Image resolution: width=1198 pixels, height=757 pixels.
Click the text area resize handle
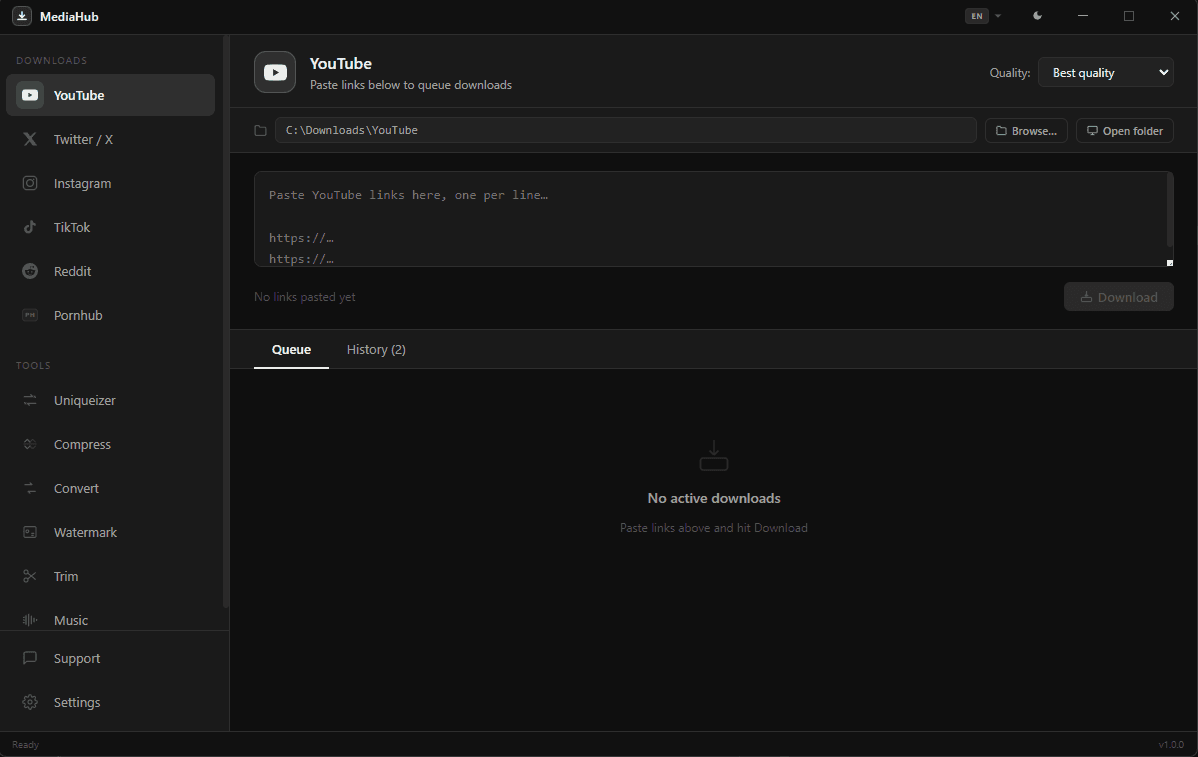coord(1170,263)
